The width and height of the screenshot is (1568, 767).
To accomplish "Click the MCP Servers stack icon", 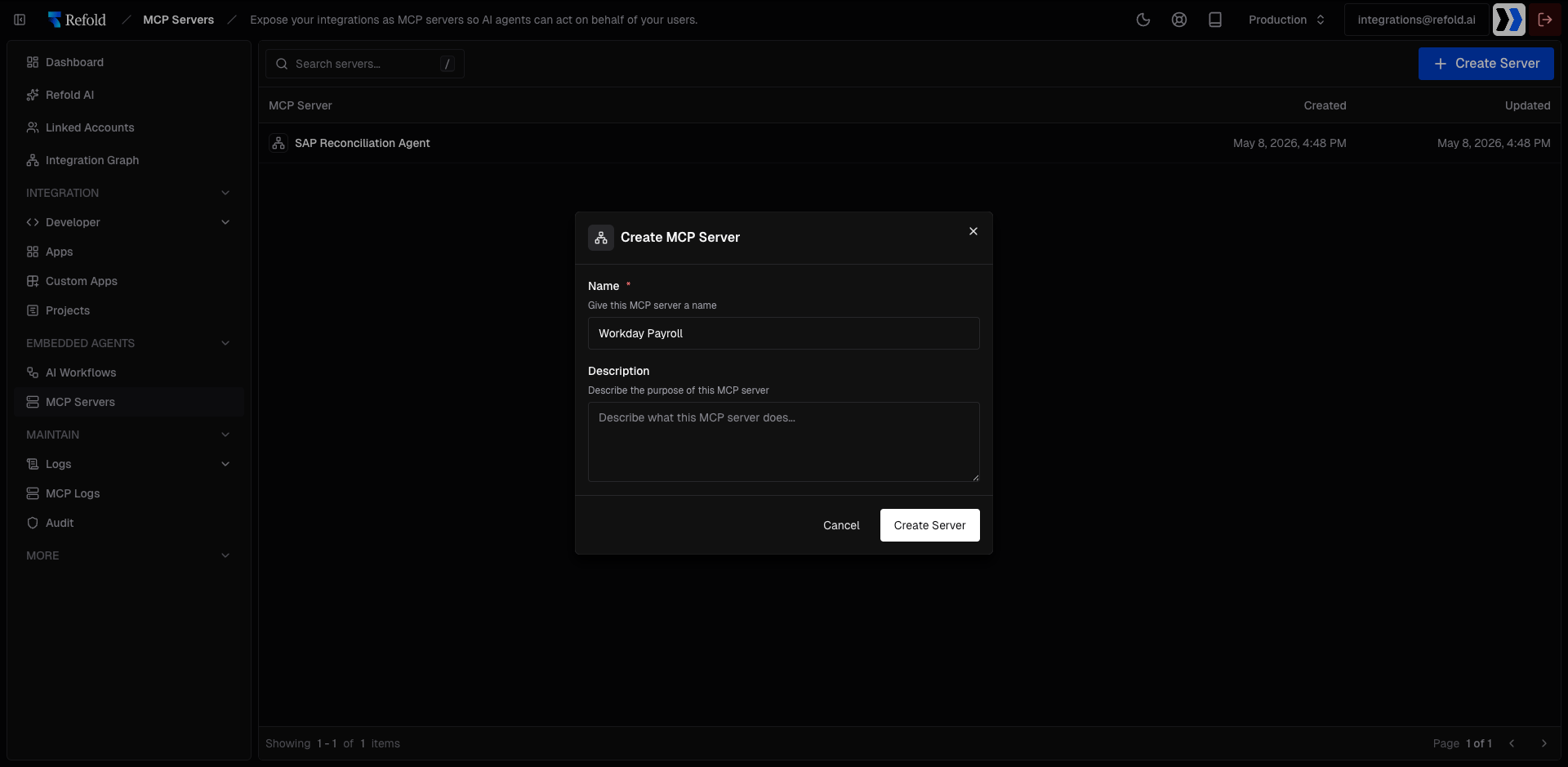I will 33,402.
